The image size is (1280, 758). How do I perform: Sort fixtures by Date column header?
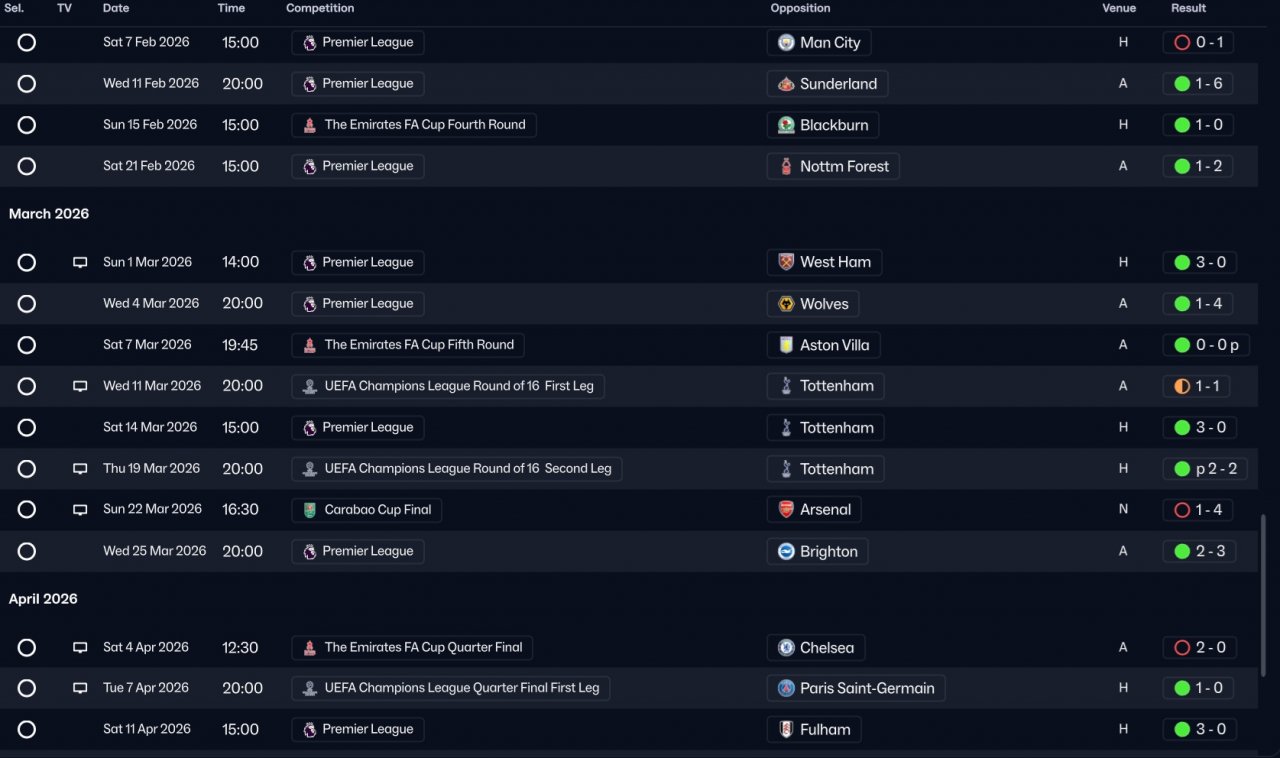116,8
